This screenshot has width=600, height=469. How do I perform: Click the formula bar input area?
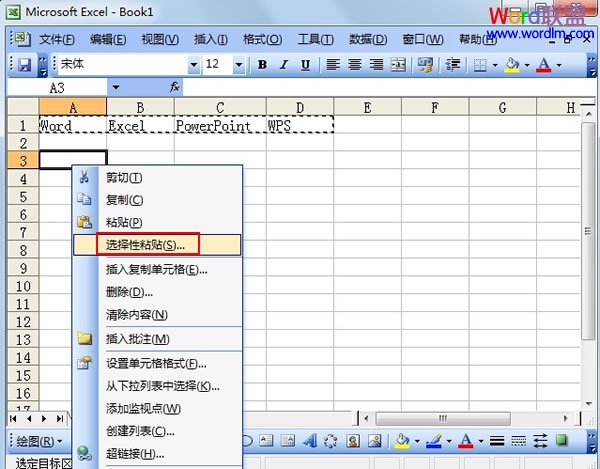click(x=390, y=87)
